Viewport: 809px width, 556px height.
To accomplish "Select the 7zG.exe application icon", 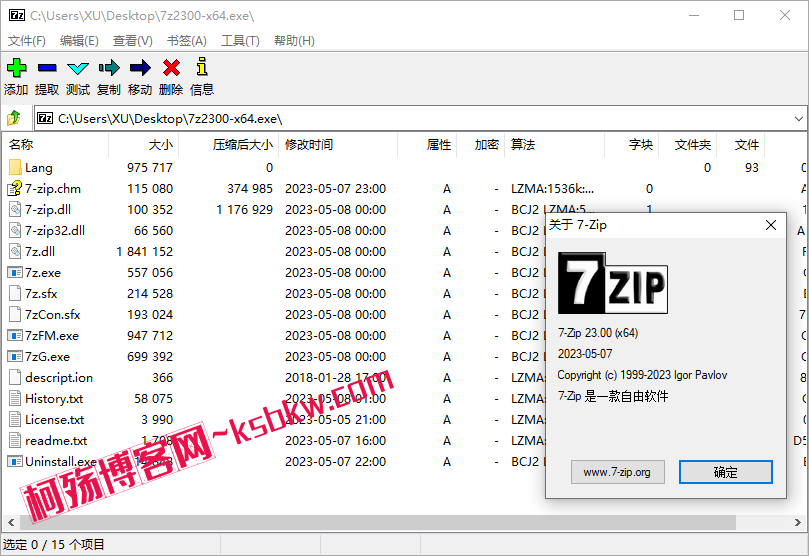I will point(15,356).
